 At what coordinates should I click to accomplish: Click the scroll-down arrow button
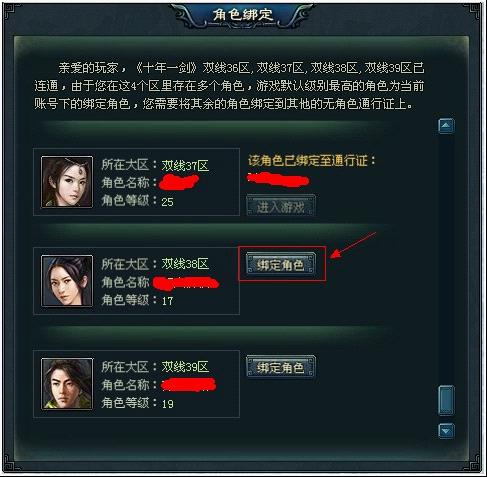coord(446,431)
